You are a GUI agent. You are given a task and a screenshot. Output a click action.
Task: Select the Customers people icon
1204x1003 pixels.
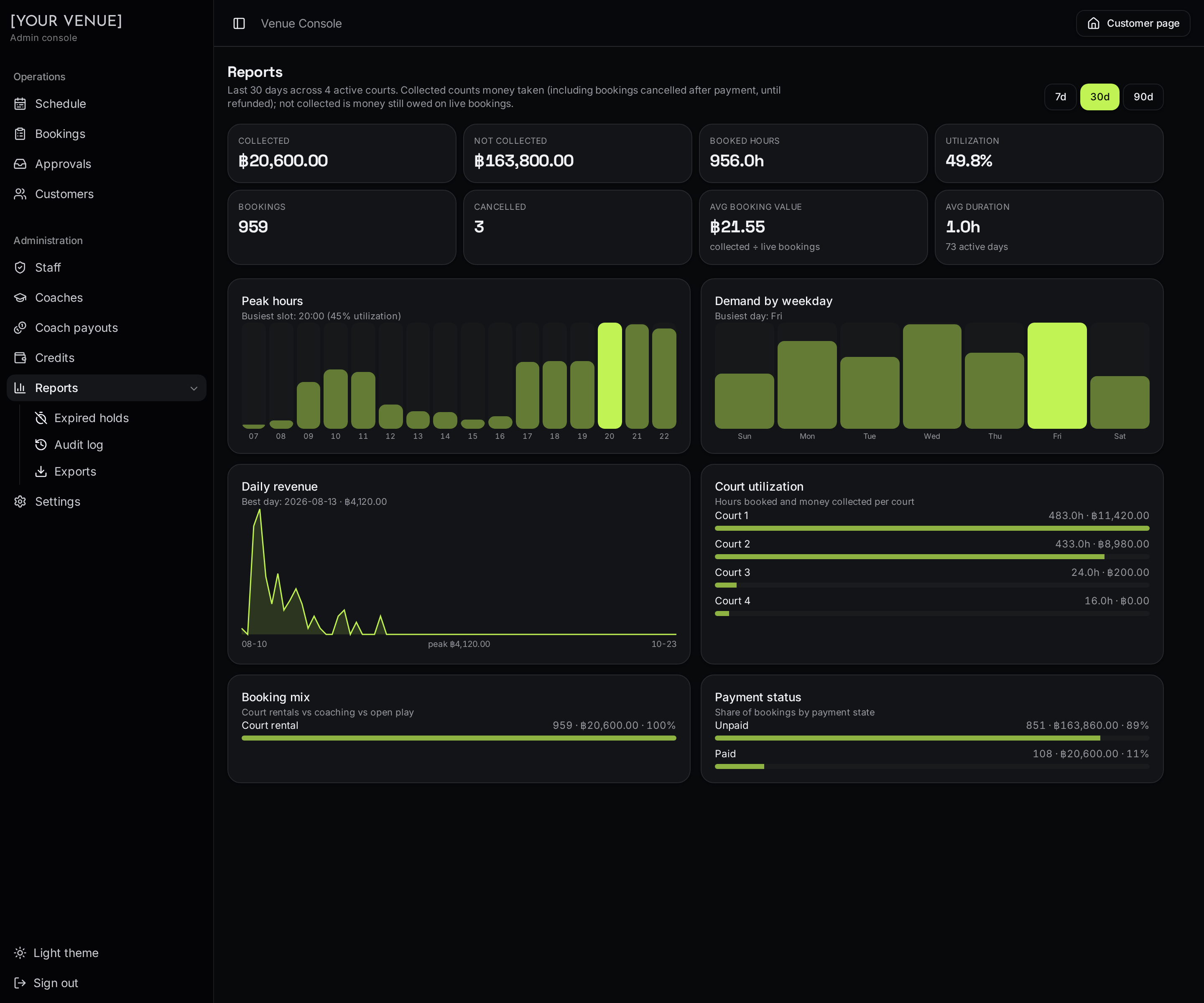tap(20, 194)
